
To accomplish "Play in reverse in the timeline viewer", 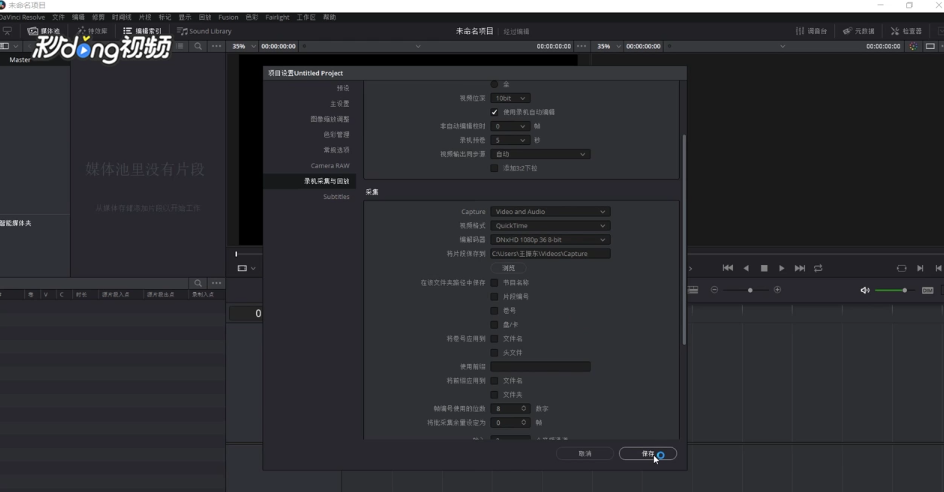I will 746,268.
